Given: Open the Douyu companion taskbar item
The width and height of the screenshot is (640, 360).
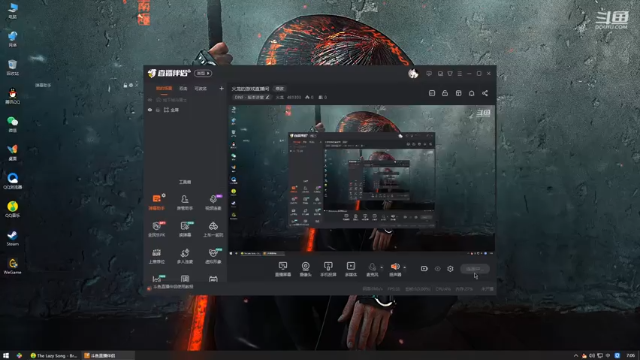Looking at the screenshot, I should (108, 356).
